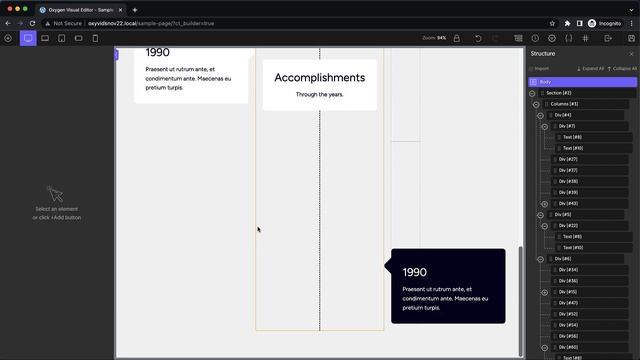
Task: Collapse the Div [#60] node
Action: (x=544, y=348)
